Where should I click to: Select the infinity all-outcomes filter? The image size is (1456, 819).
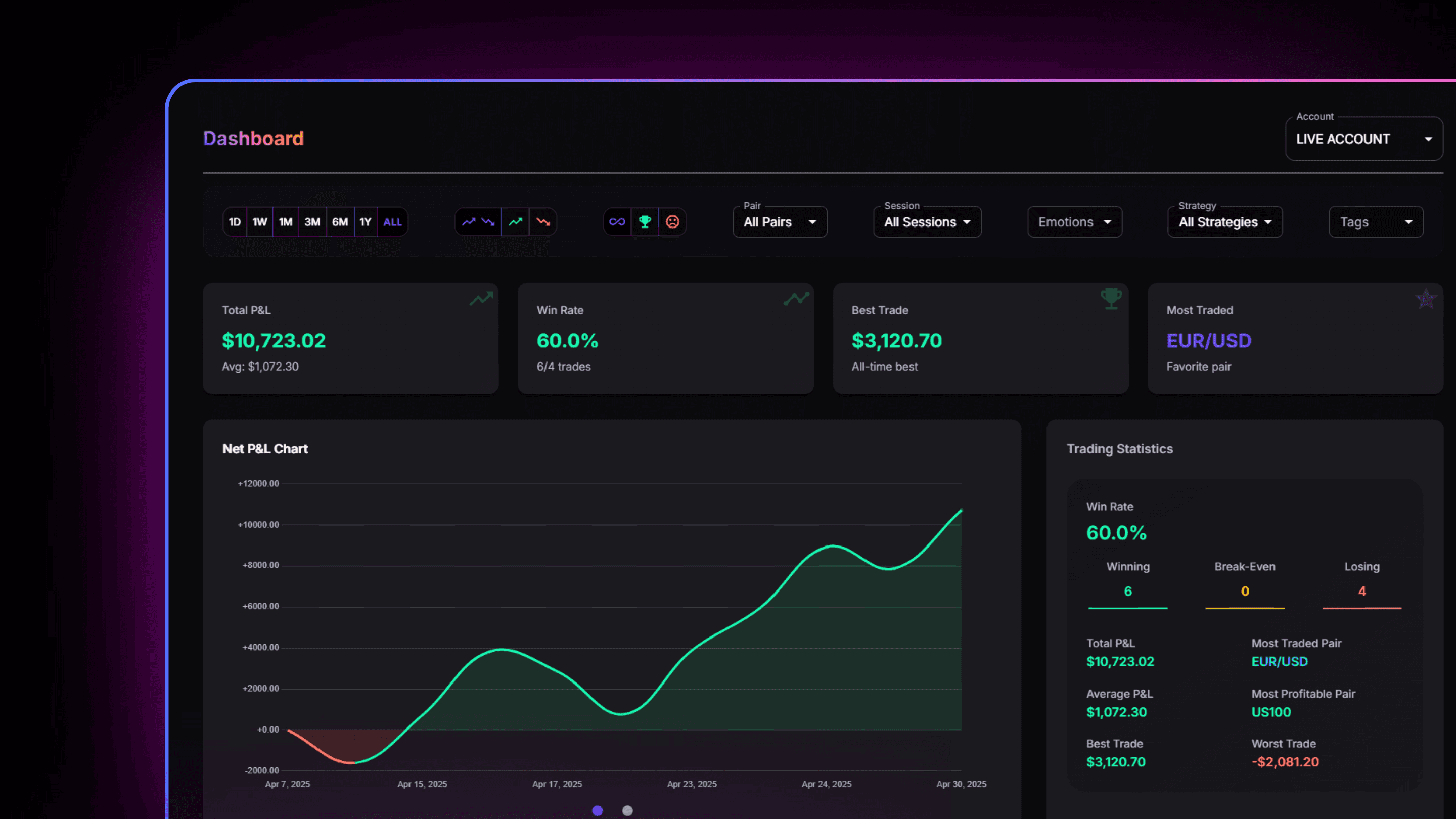tap(617, 222)
